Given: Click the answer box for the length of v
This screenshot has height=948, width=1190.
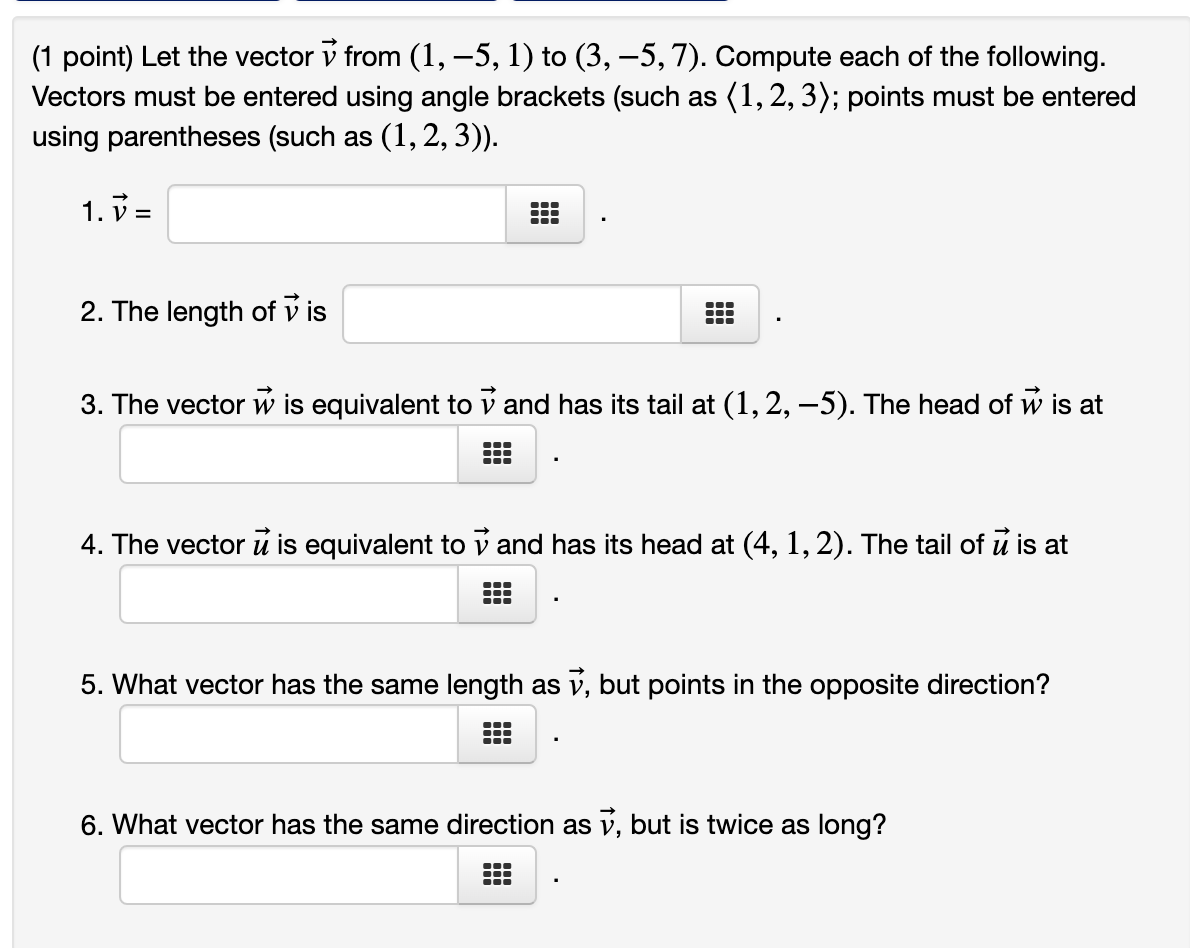Looking at the screenshot, I should coord(510,313).
